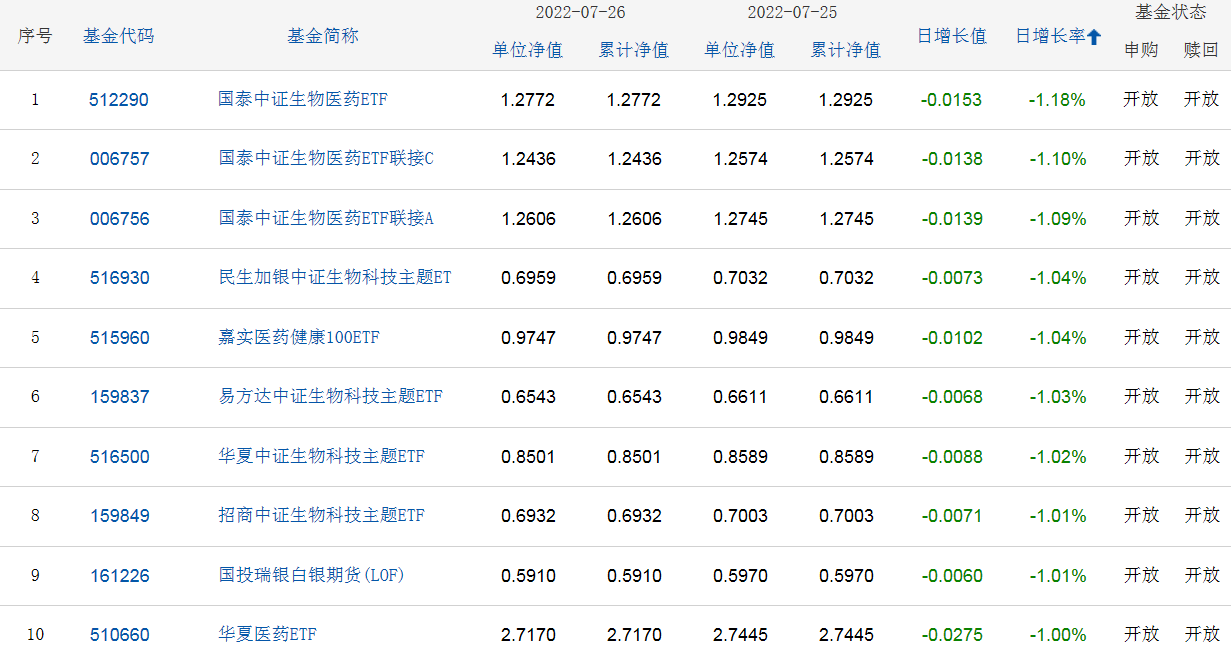This screenshot has width=1231, height=662.
Task: Open 嘉实医药健康100ETF fund page
Action: pos(299,337)
